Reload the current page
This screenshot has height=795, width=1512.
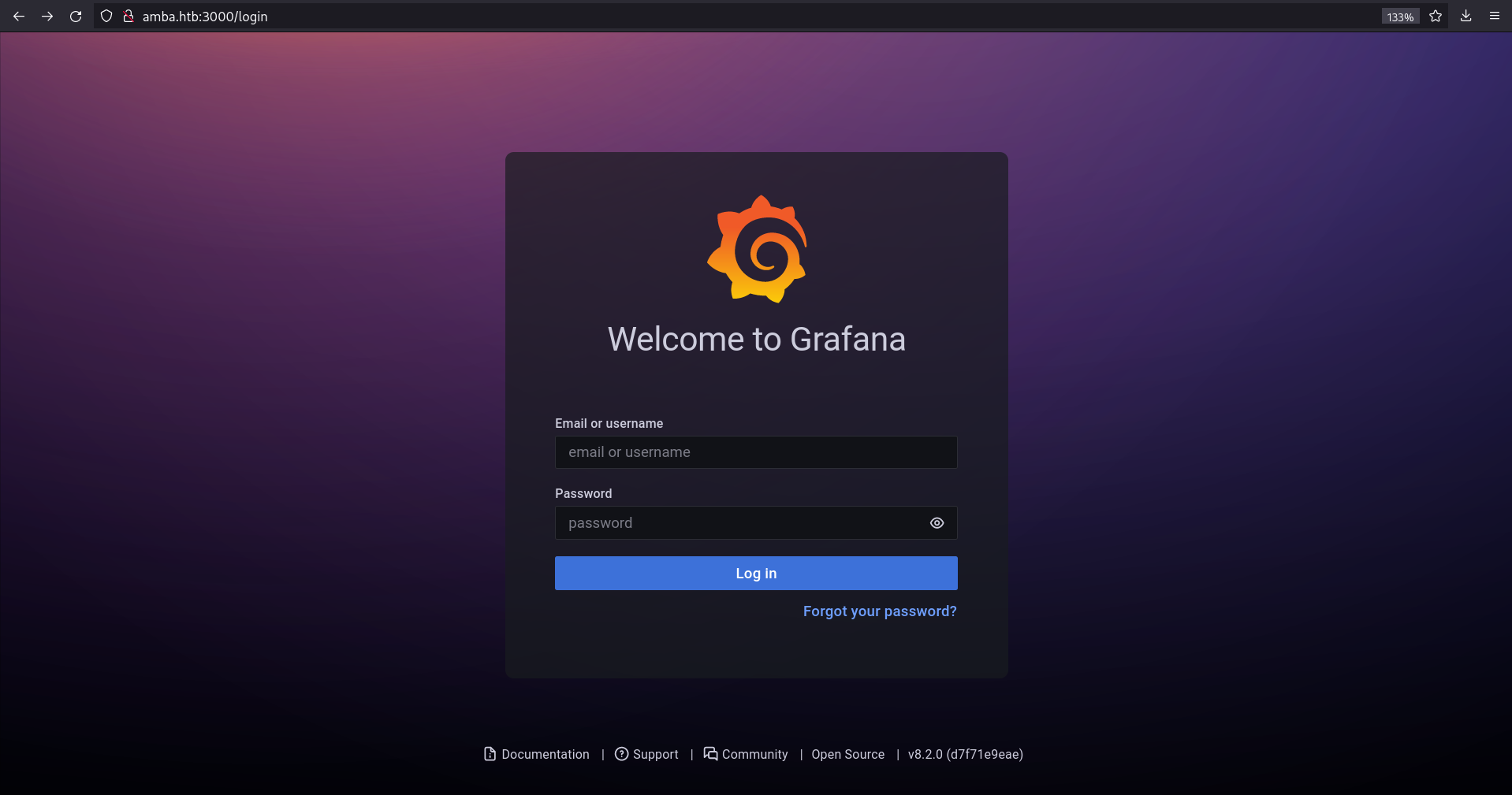(x=76, y=16)
